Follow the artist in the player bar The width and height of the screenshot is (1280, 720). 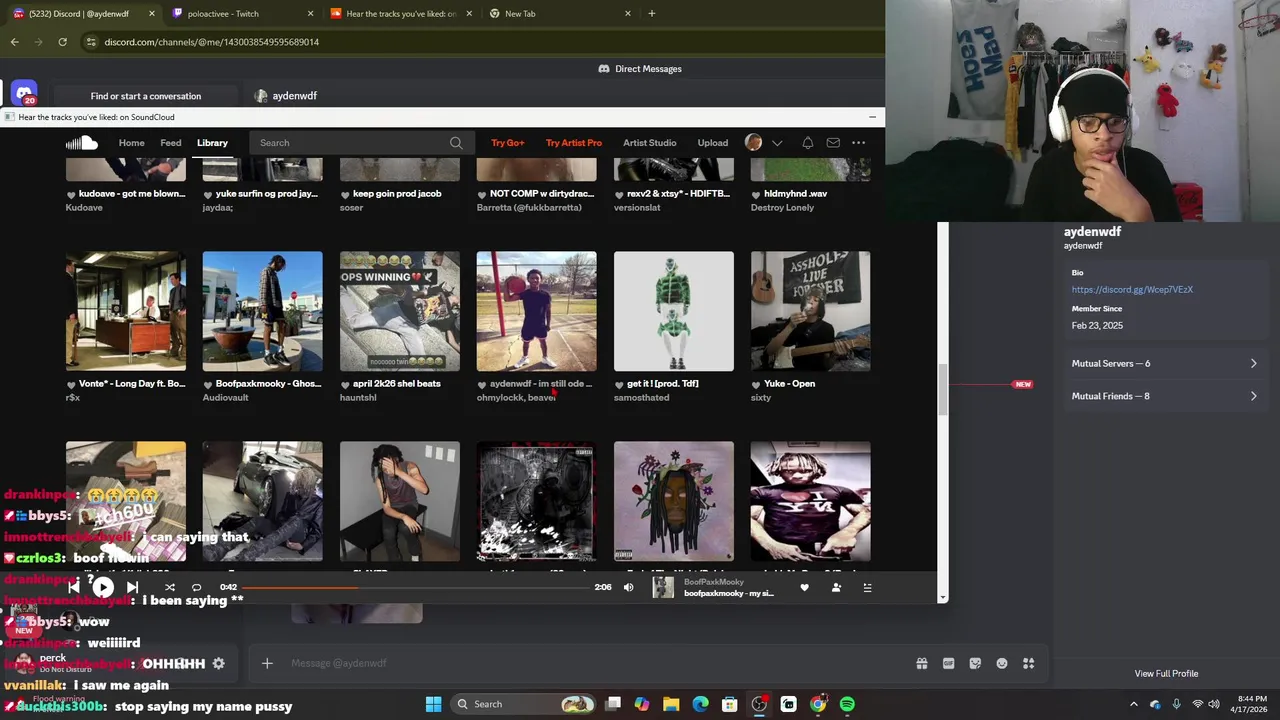click(x=836, y=587)
